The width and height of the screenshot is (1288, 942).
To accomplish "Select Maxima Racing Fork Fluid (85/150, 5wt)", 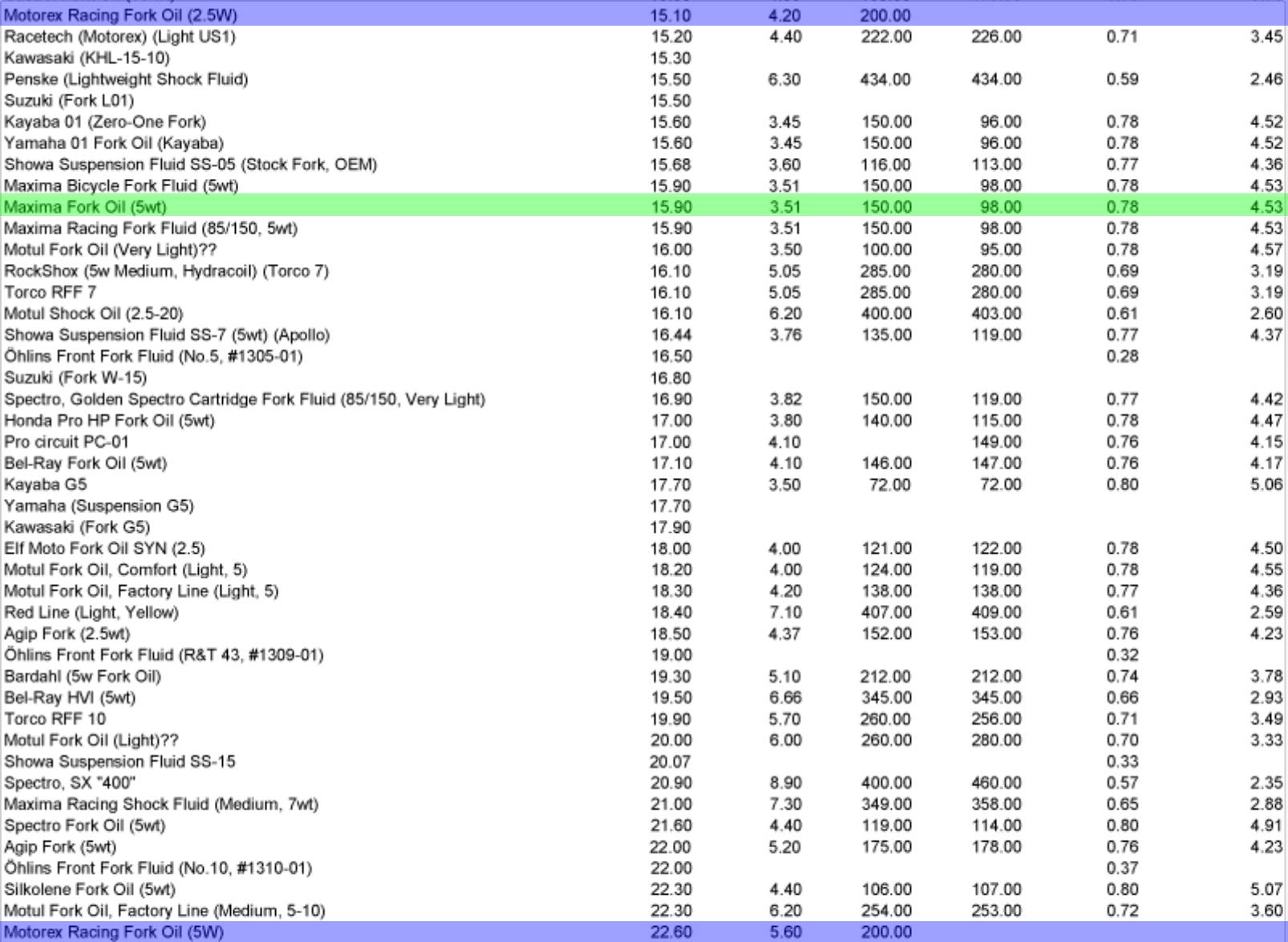I will (151, 229).
